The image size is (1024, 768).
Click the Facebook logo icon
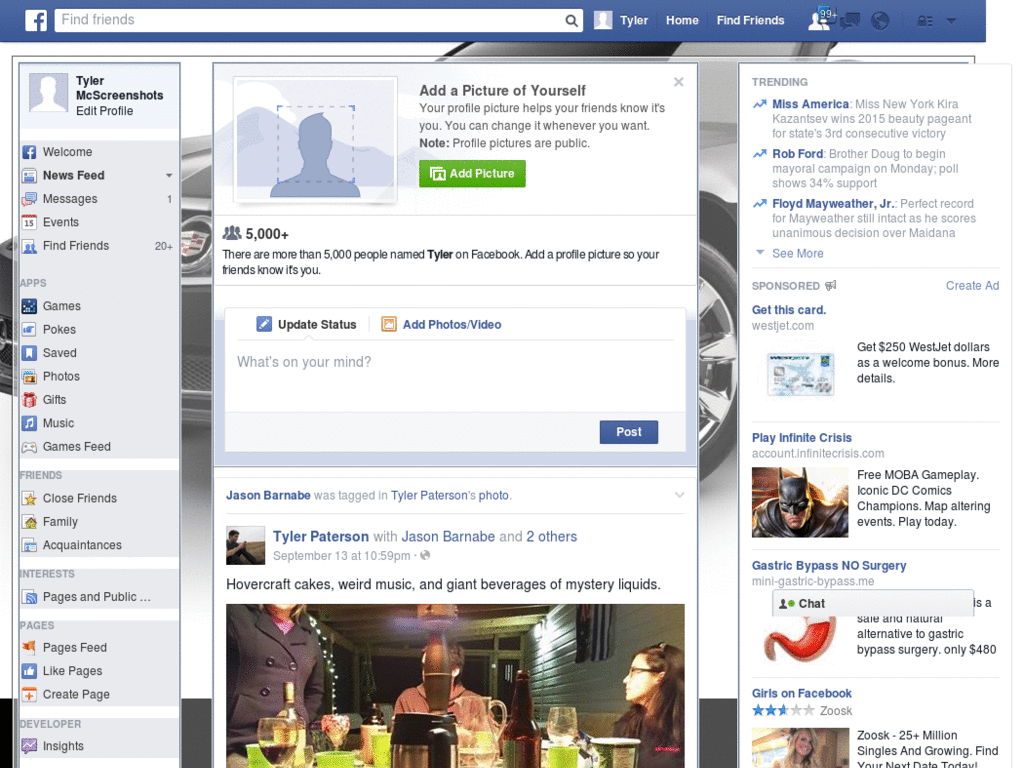pyautogui.click(x=36, y=20)
